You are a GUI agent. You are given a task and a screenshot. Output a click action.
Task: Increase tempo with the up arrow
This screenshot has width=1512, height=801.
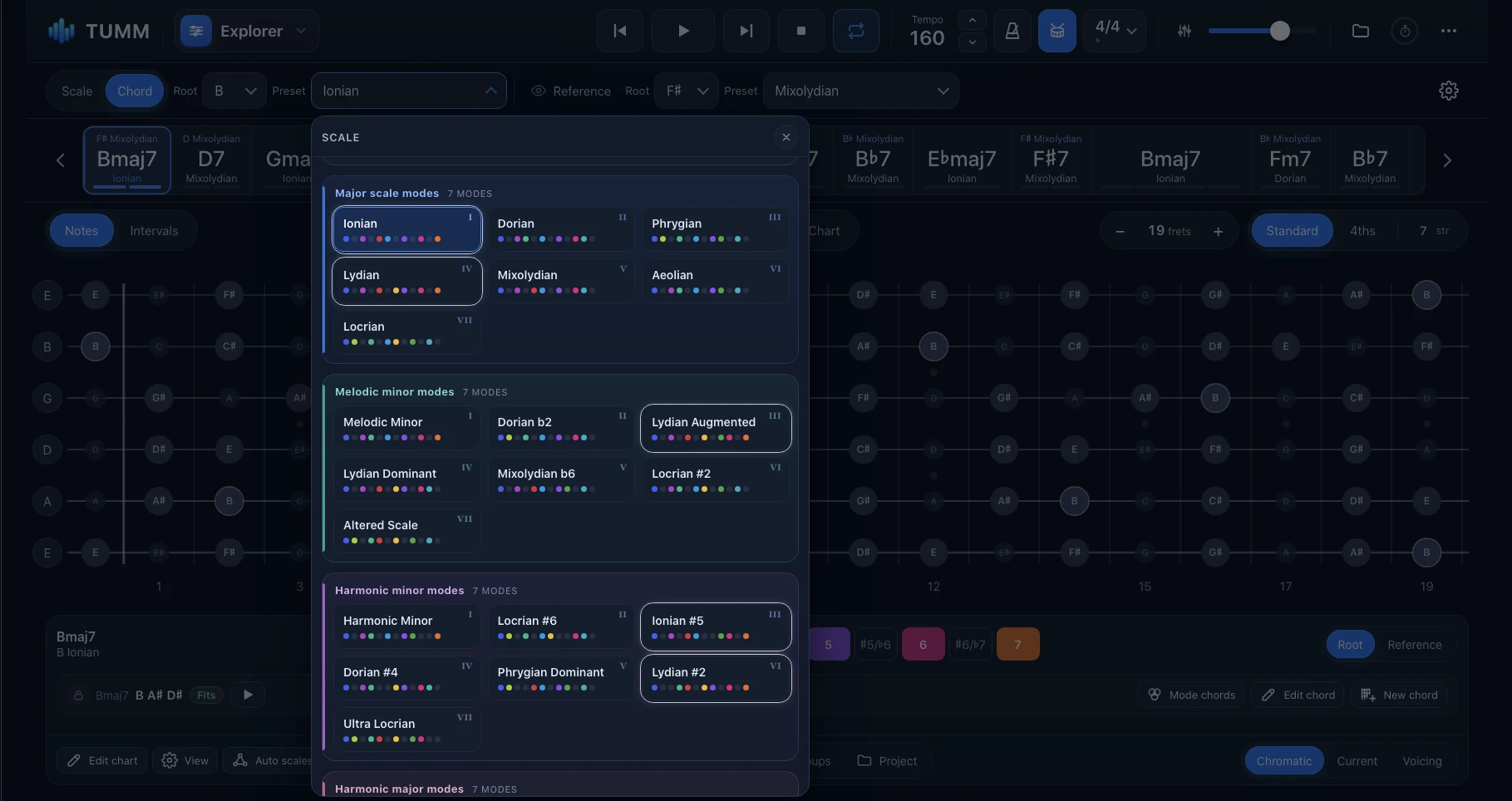[973, 20]
